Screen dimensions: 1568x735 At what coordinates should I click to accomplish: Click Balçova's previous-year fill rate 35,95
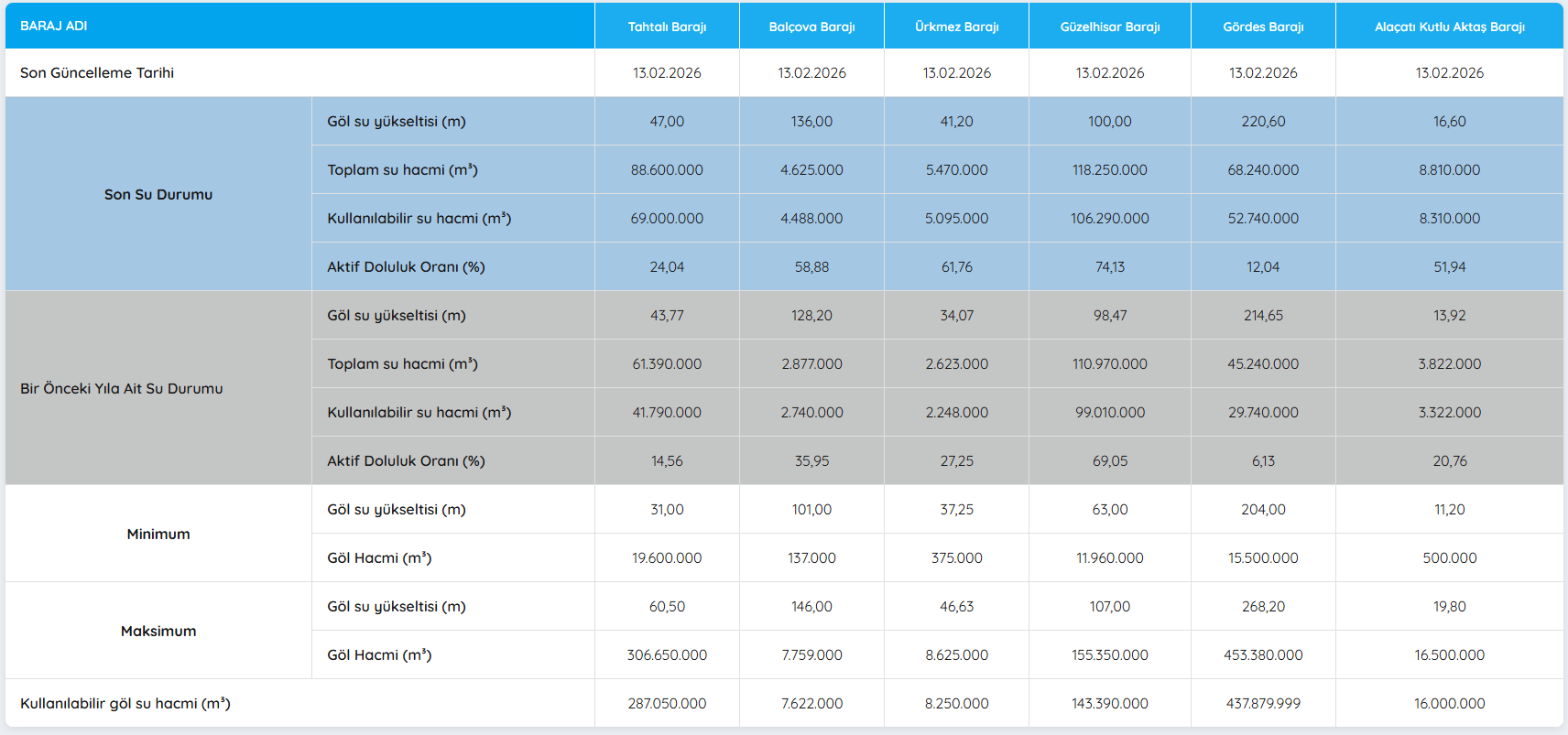pyautogui.click(x=811, y=461)
